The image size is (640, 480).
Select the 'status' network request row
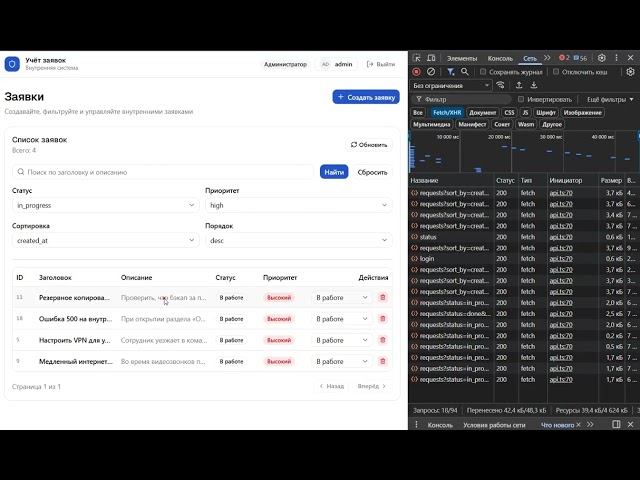point(524,237)
